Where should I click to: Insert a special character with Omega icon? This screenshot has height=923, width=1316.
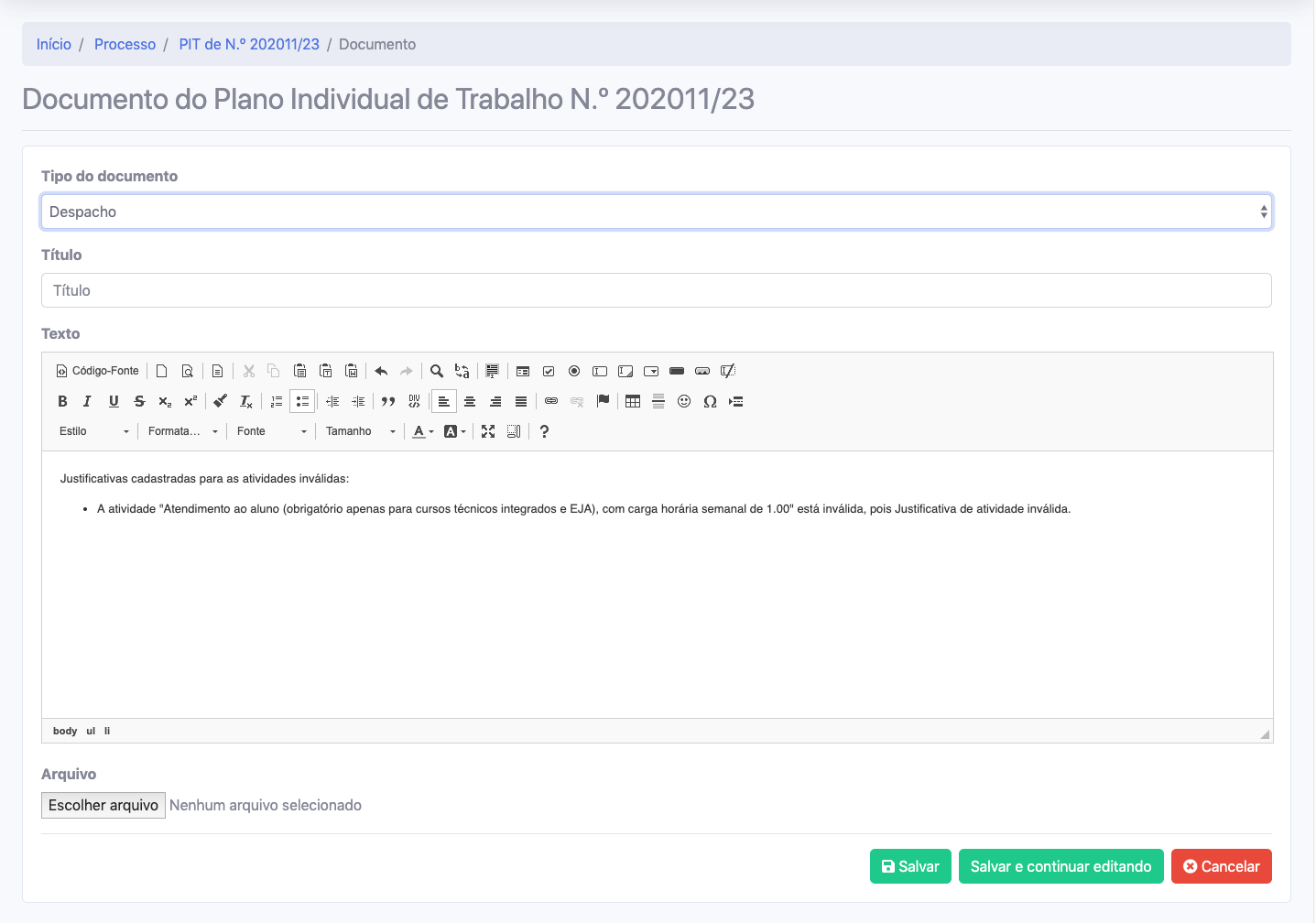[710, 401]
